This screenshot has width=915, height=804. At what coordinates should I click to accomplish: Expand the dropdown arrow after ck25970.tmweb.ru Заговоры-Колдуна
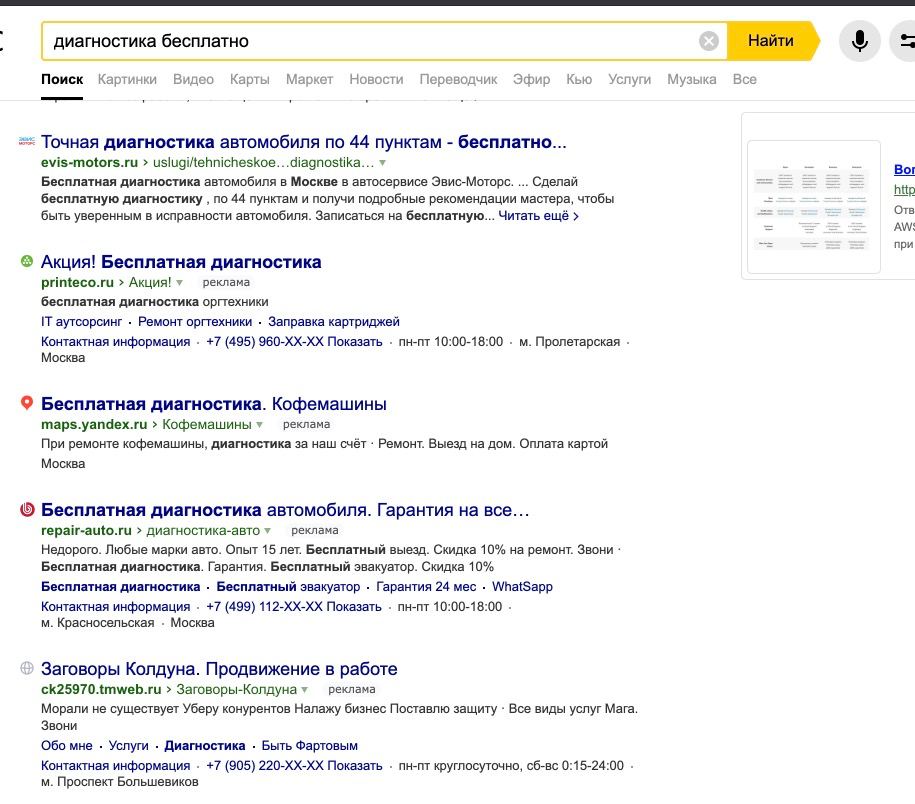point(305,690)
